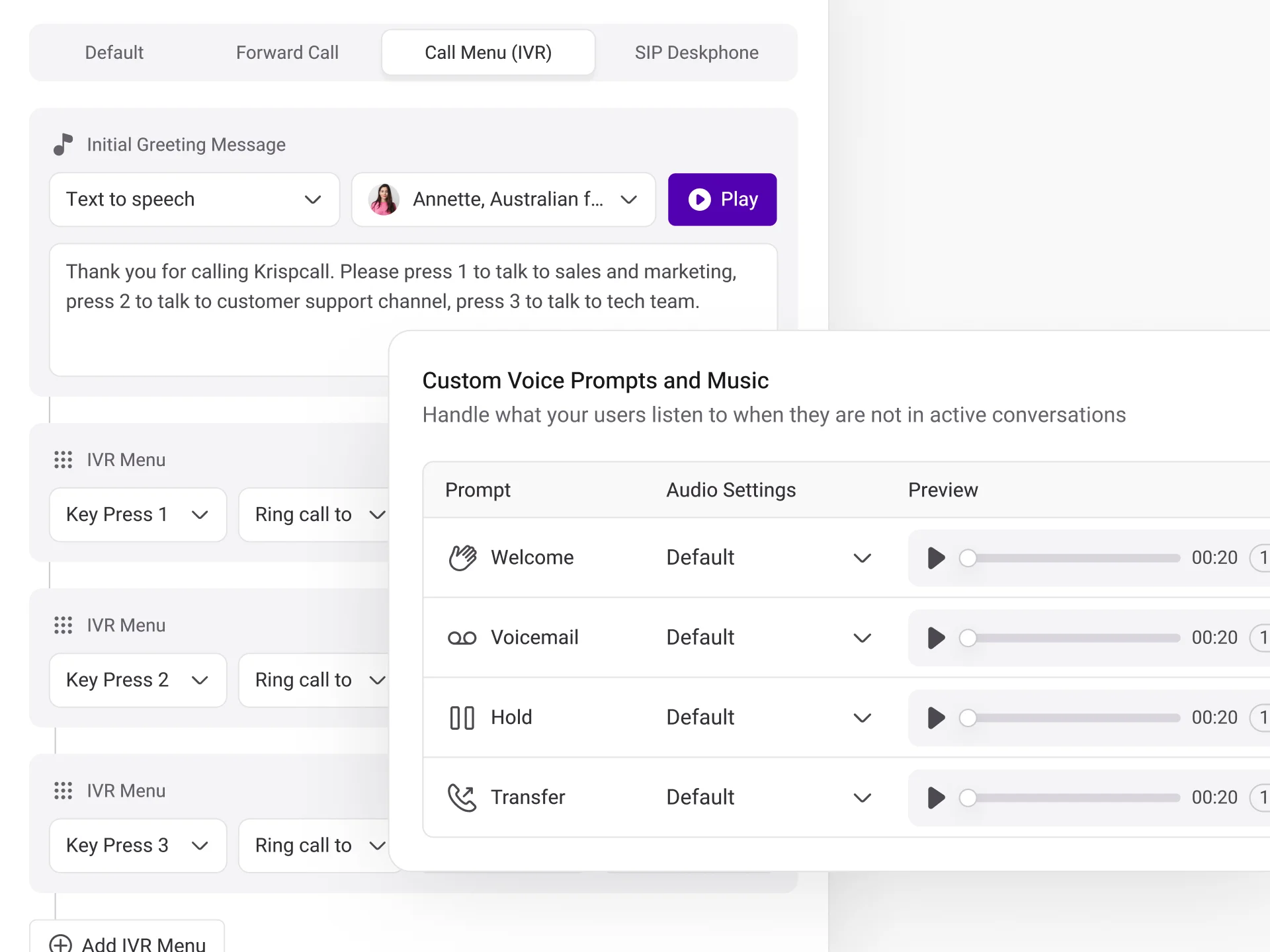Click the plus circle icon on Add IVR Menu

click(x=61, y=944)
